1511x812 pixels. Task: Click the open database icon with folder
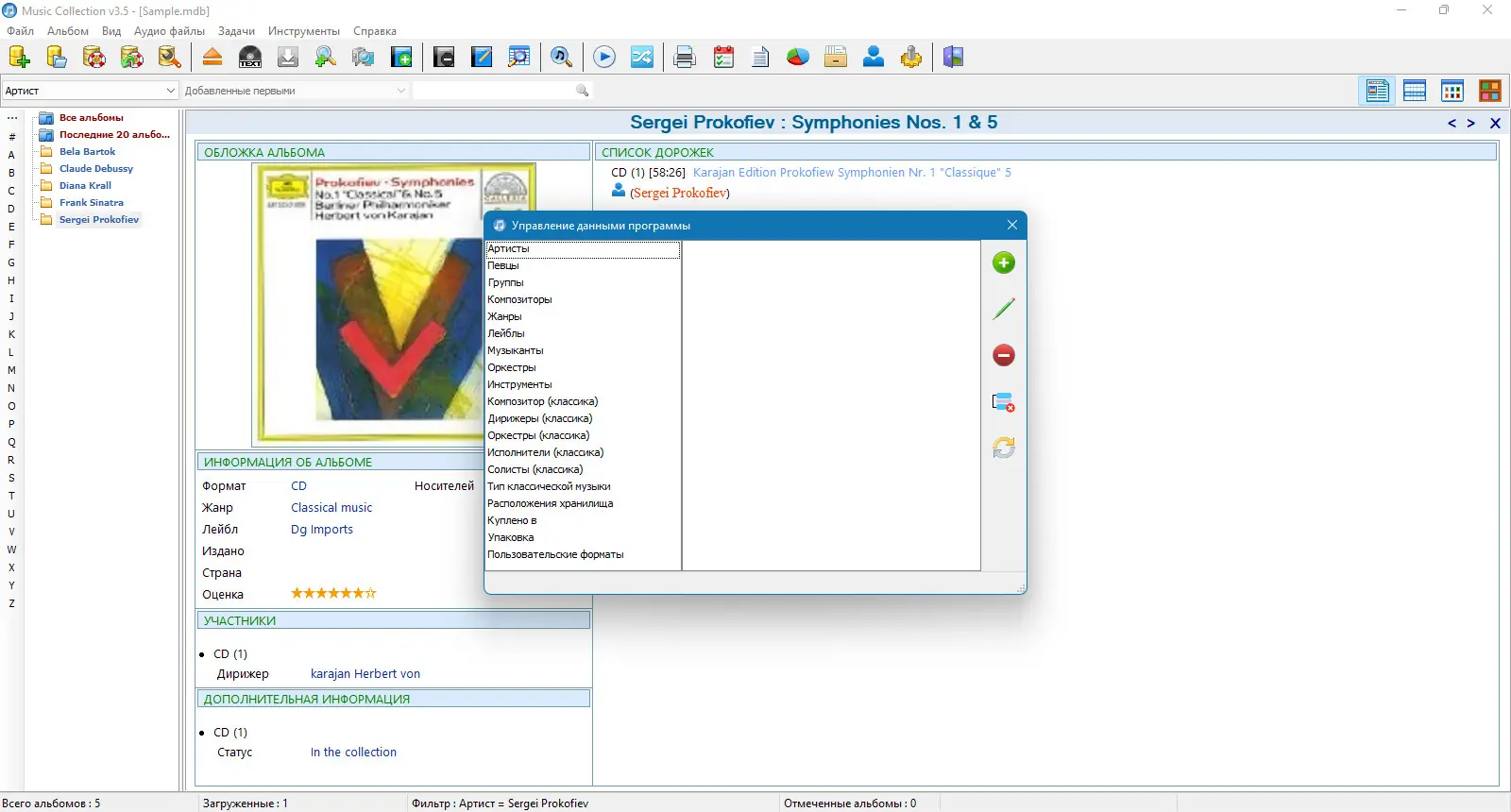(57, 58)
